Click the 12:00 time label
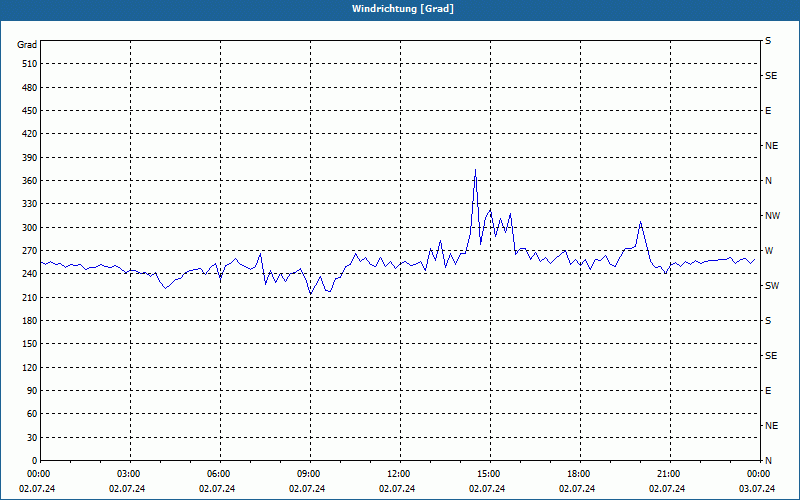This screenshot has height=500, width=800. [x=400, y=474]
